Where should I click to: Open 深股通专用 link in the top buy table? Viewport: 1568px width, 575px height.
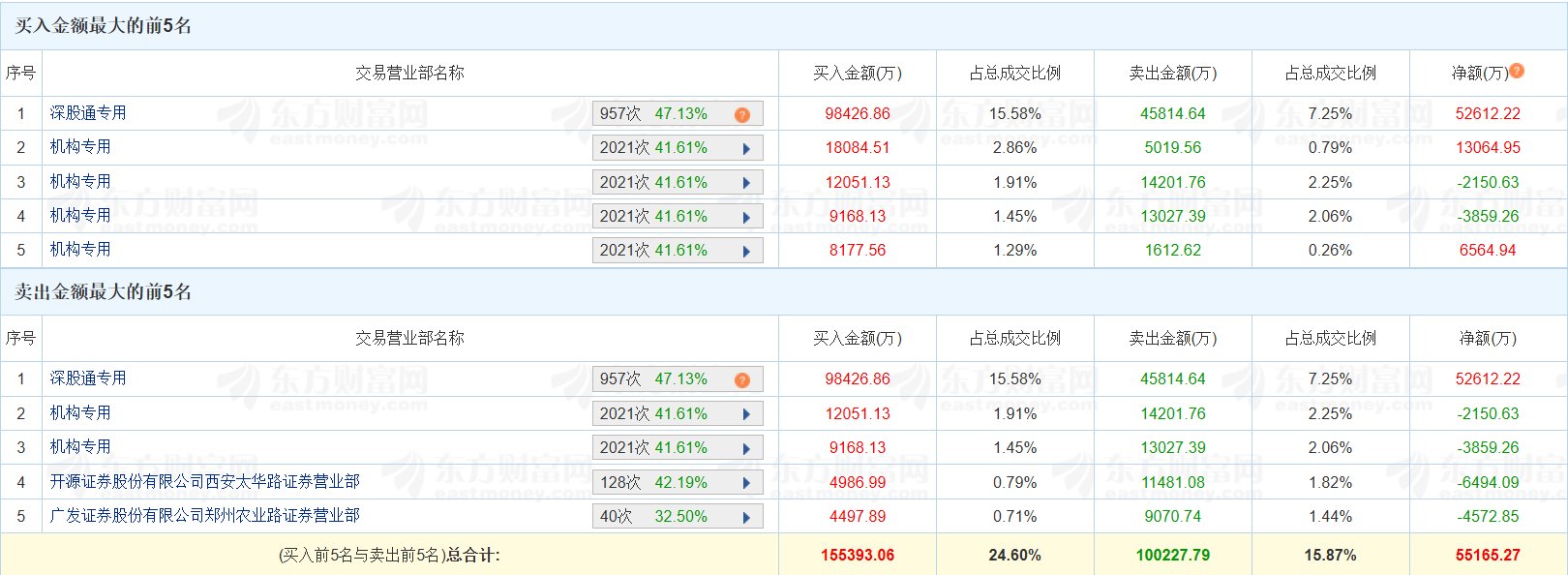(88, 113)
